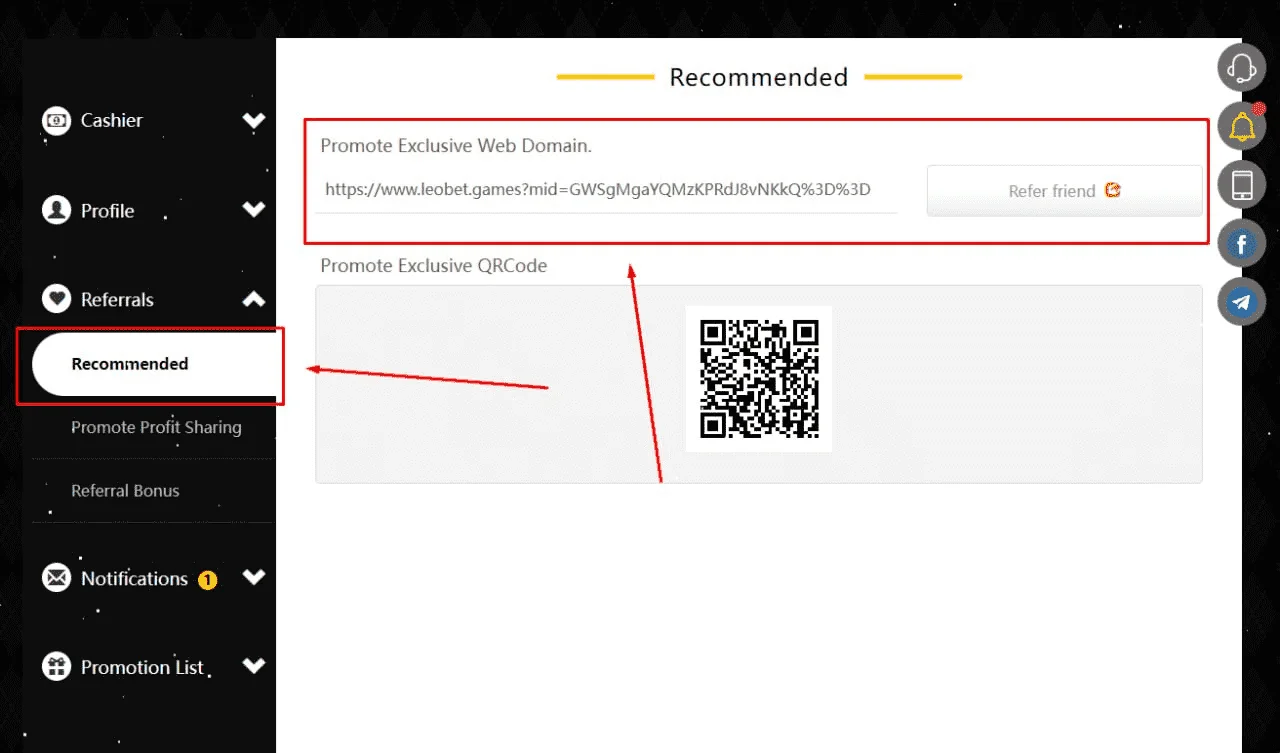Click the 'Promote Exclusive QRCode' label
This screenshot has height=753, width=1280.
click(434, 266)
